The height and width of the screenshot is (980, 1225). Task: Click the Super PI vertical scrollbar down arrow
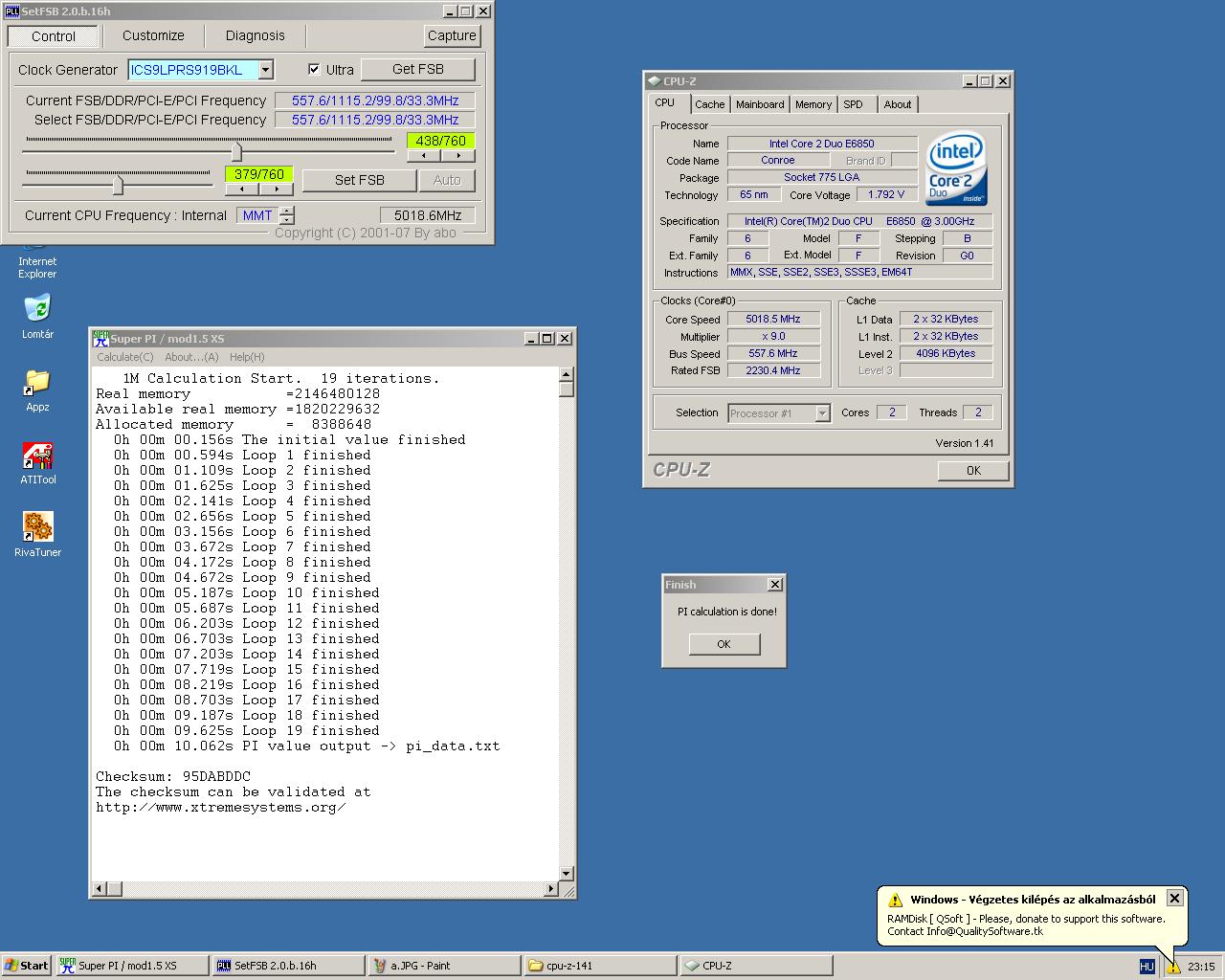[566, 873]
